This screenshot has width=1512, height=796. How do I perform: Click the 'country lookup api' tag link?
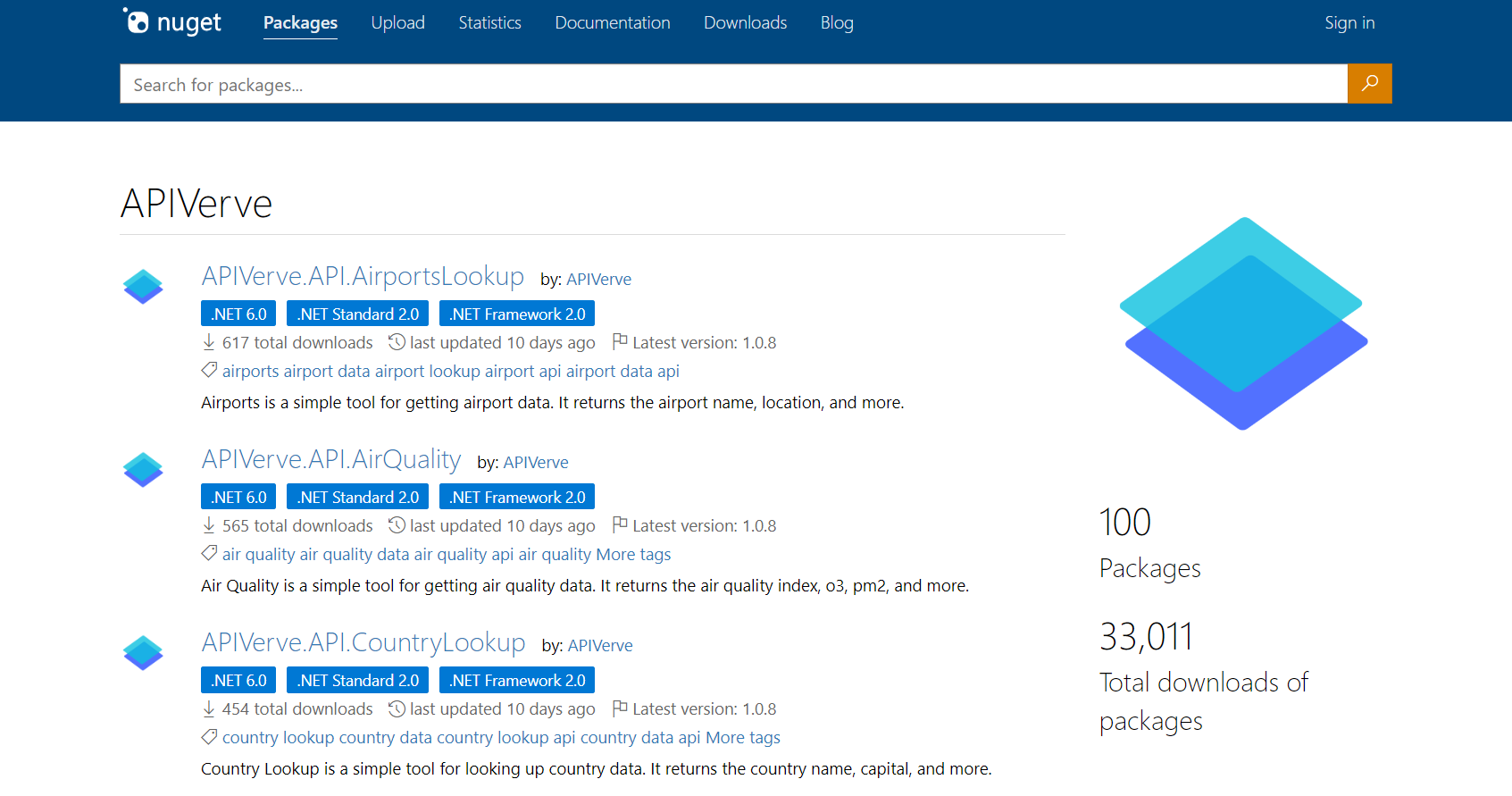click(506, 737)
